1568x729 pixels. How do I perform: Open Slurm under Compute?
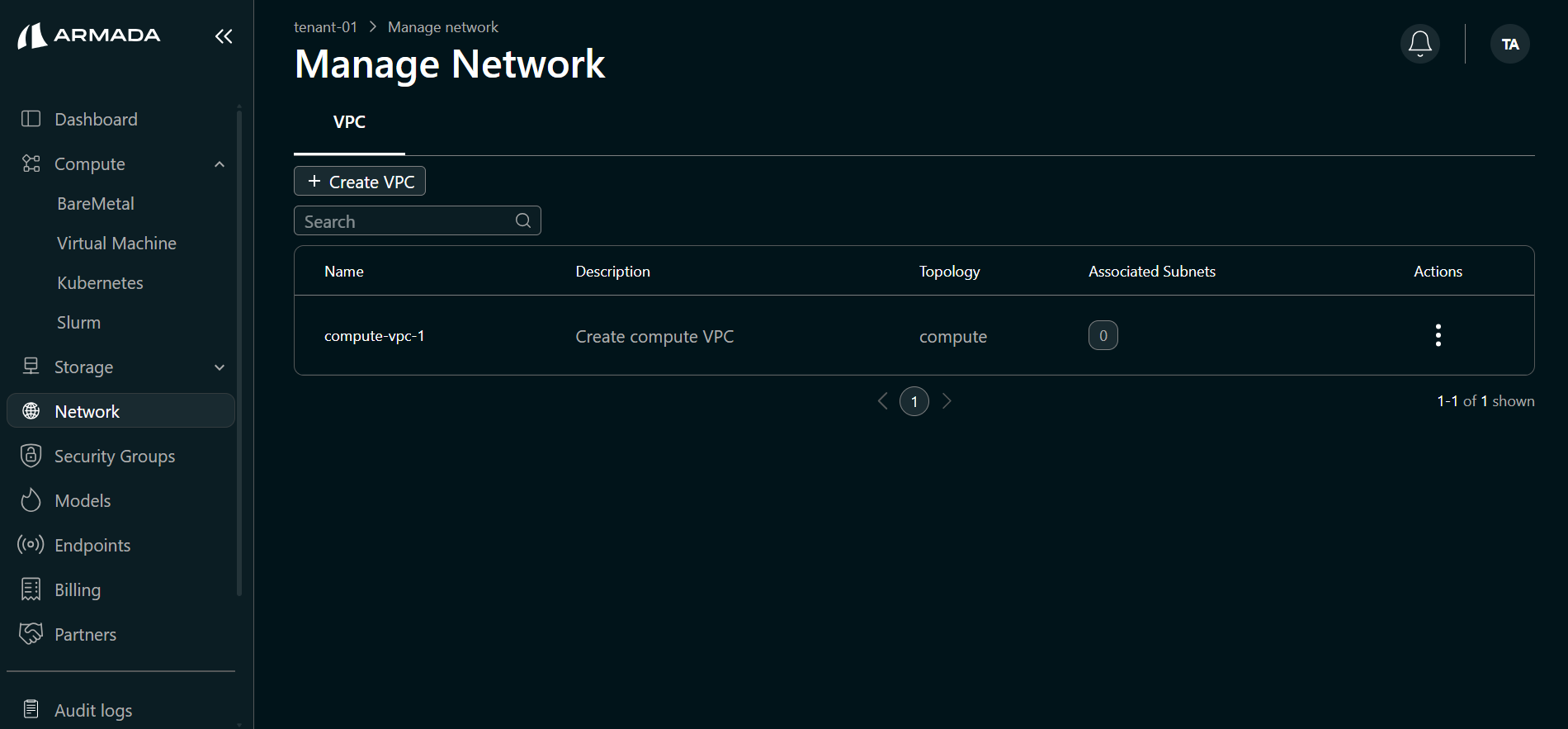[x=78, y=323]
